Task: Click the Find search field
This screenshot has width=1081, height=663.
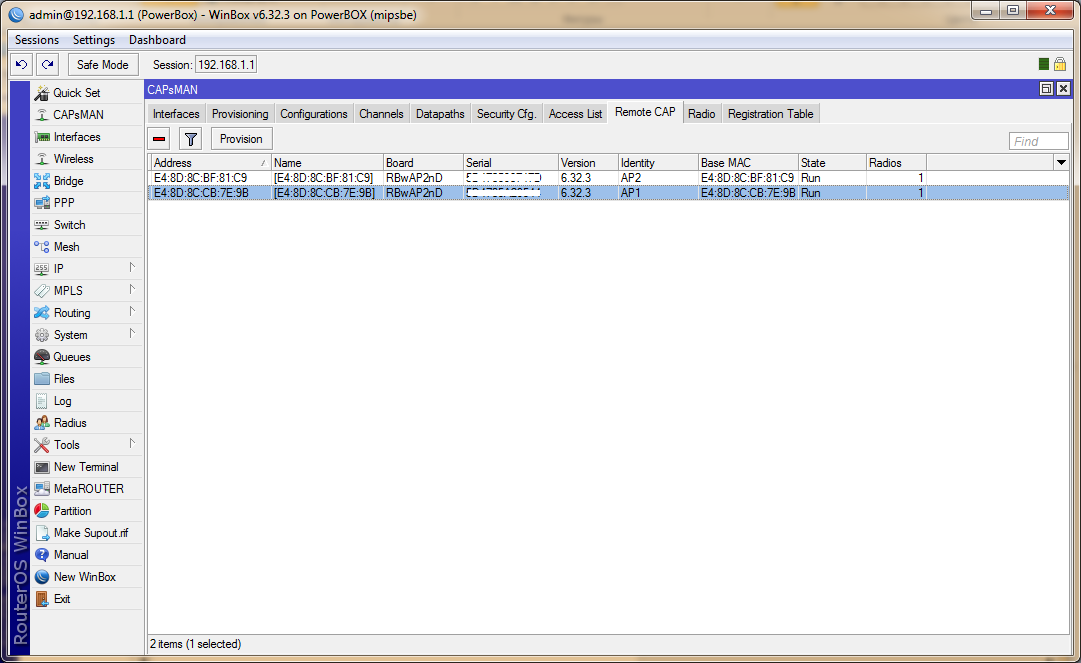Action: 1038,141
